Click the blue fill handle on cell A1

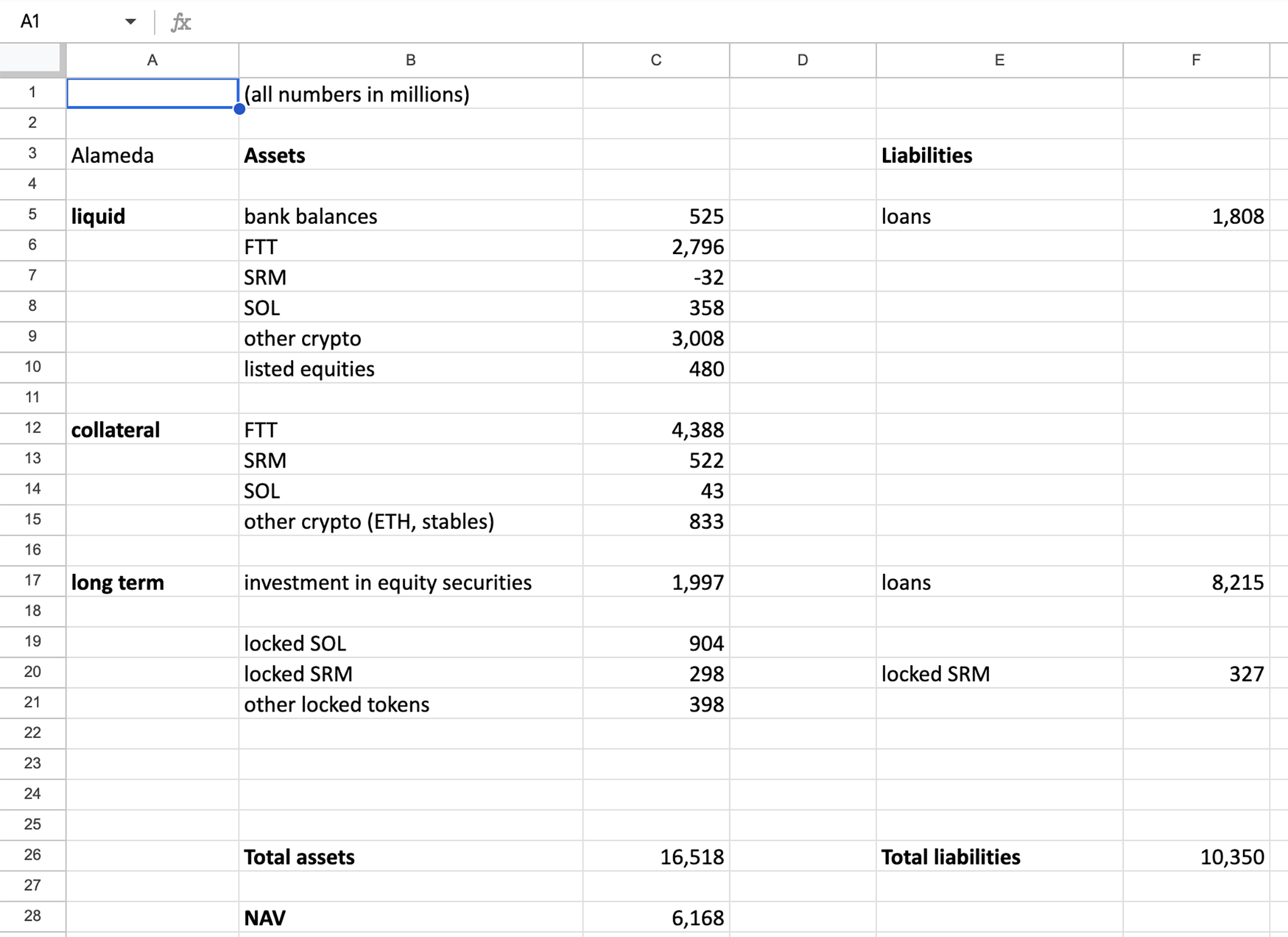point(239,109)
